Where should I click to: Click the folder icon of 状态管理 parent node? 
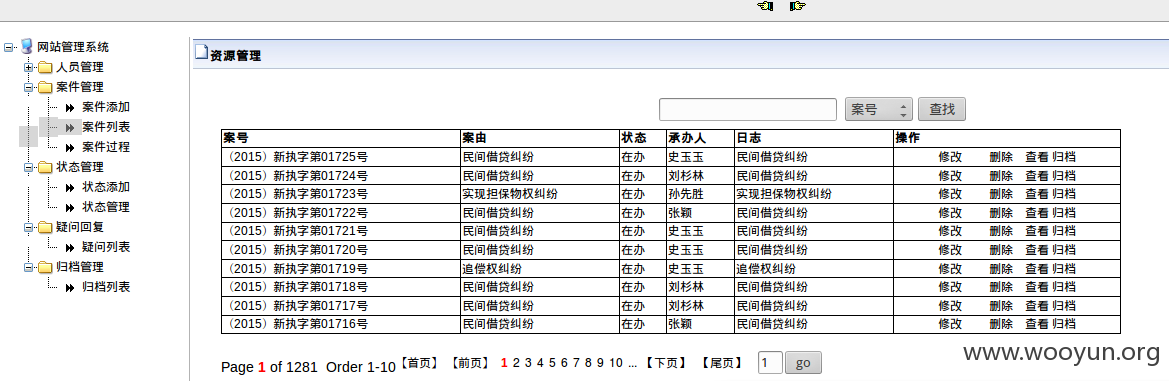[x=45, y=167]
